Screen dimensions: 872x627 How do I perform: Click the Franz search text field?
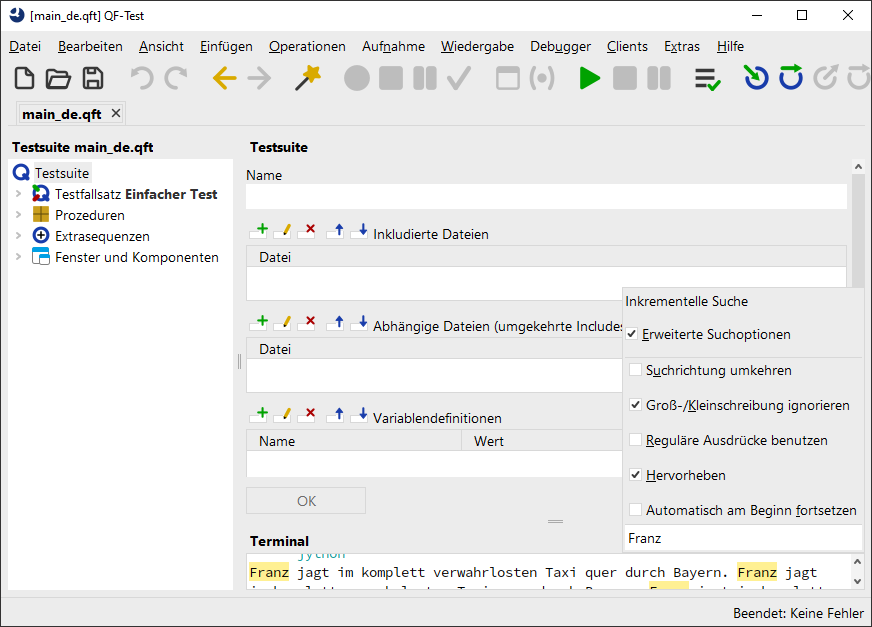coord(743,538)
